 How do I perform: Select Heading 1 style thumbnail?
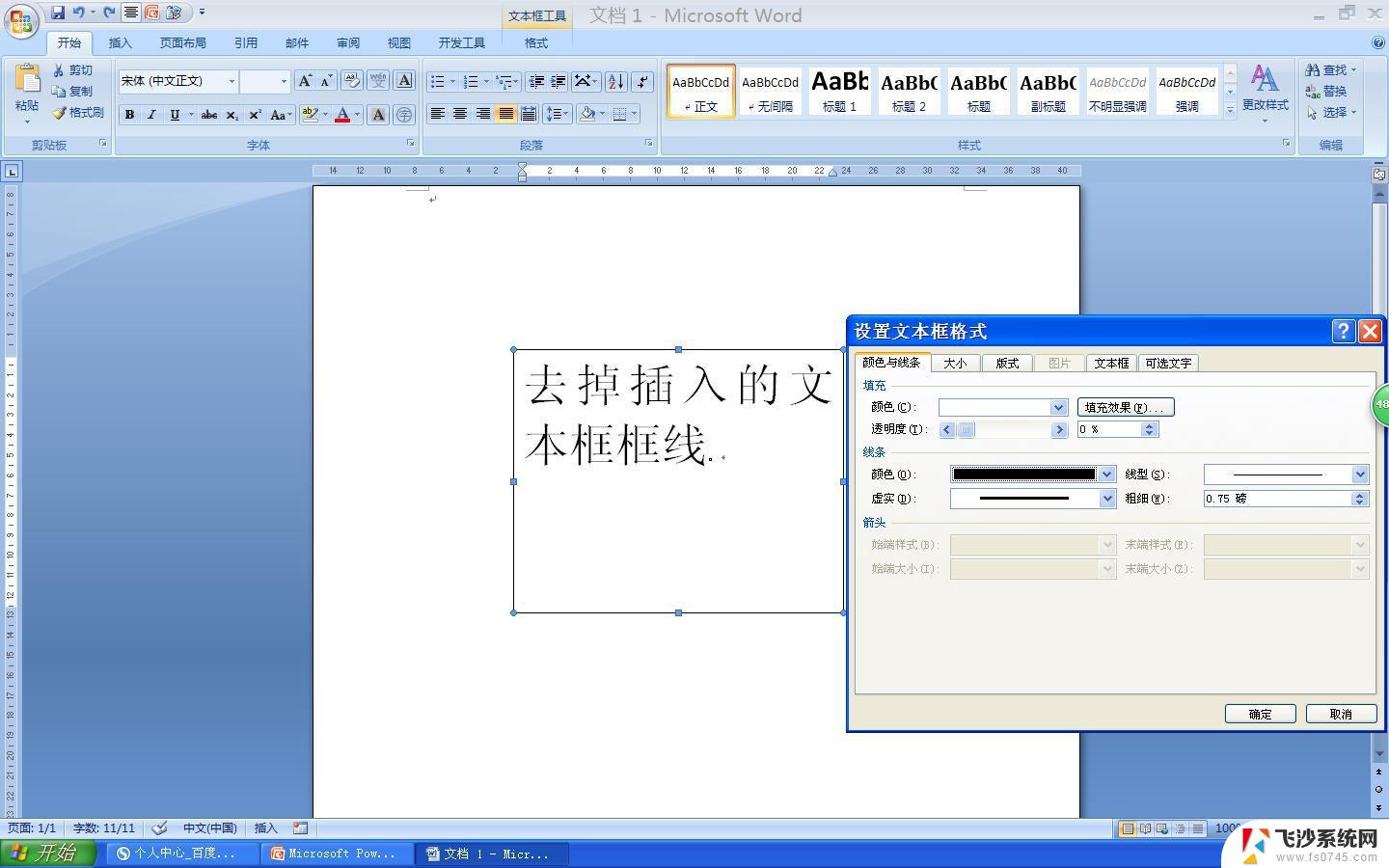click(839, 91)
